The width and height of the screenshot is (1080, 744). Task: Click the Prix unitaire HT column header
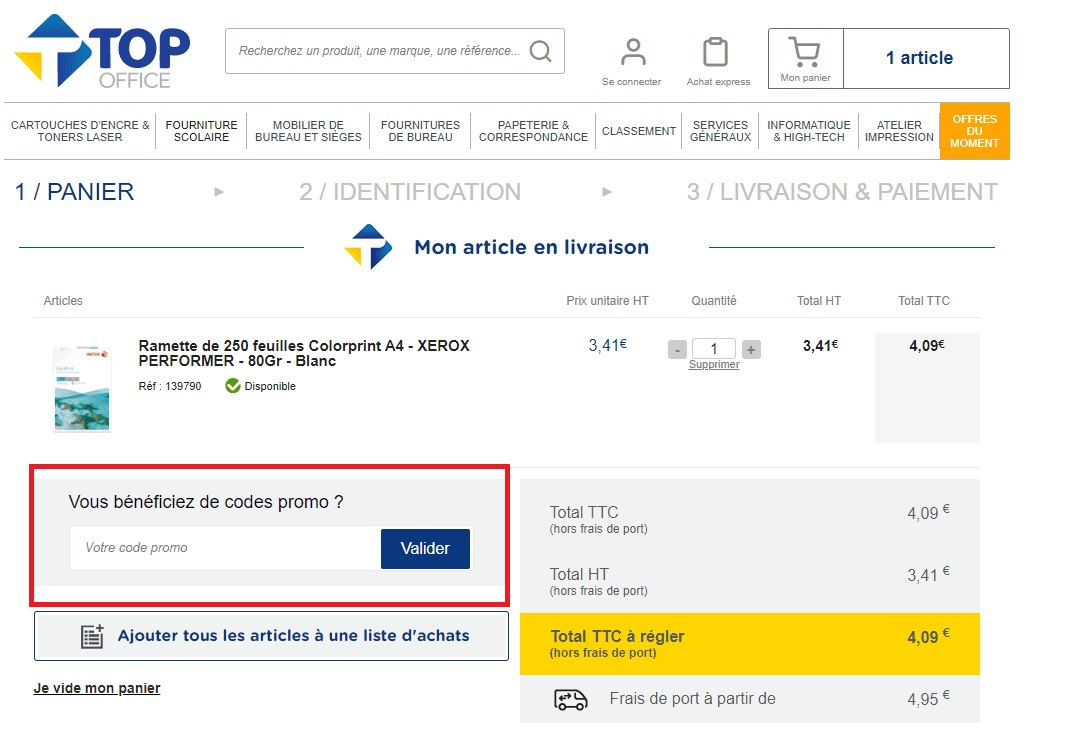pos(607,301)
